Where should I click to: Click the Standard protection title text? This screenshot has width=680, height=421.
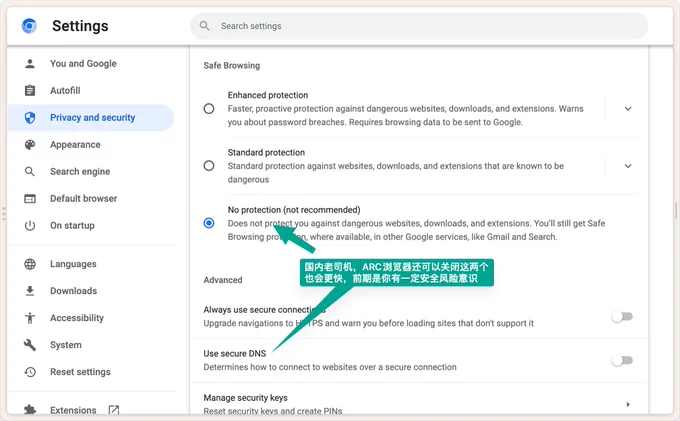click(x=266, y=152)
